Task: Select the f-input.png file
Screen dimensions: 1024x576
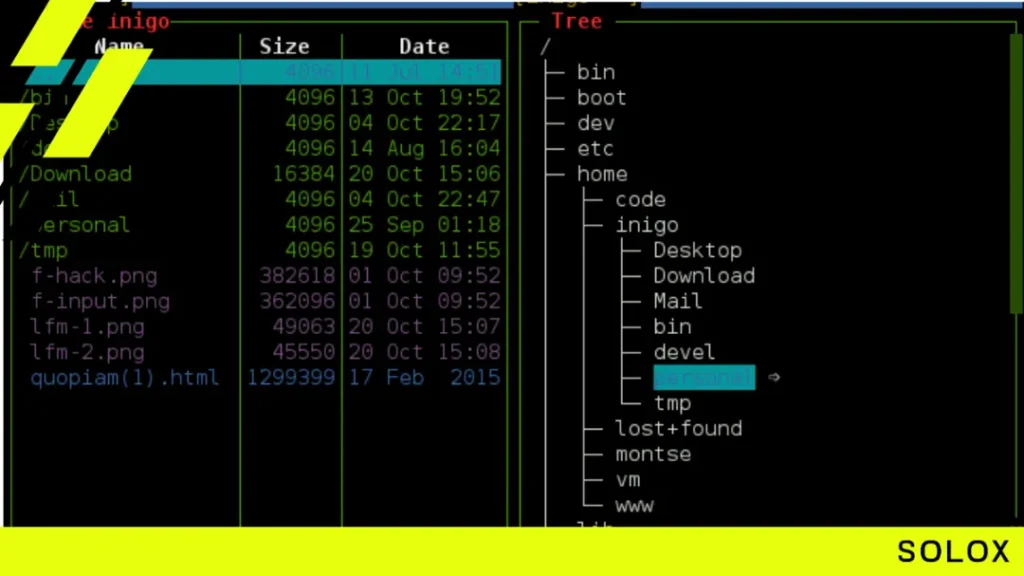Action: pos(101,301)
